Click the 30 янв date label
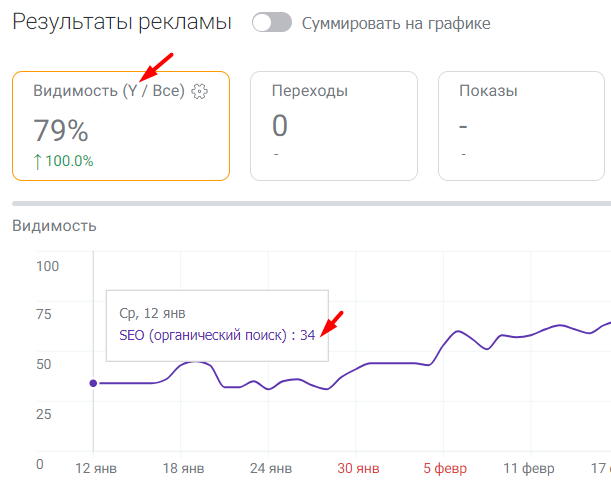611x487 pixels. 357,467
